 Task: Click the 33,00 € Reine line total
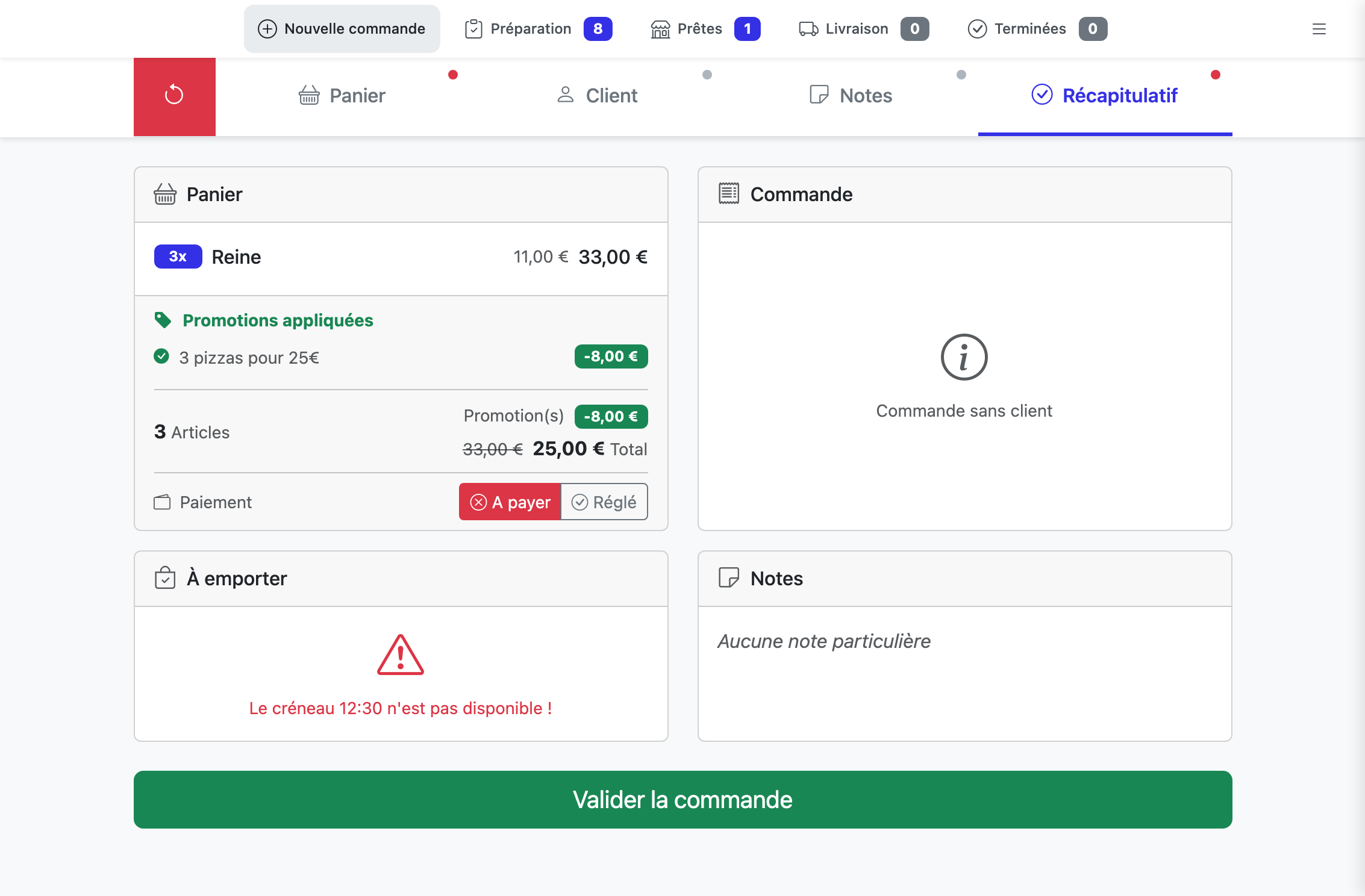[613, 257]
